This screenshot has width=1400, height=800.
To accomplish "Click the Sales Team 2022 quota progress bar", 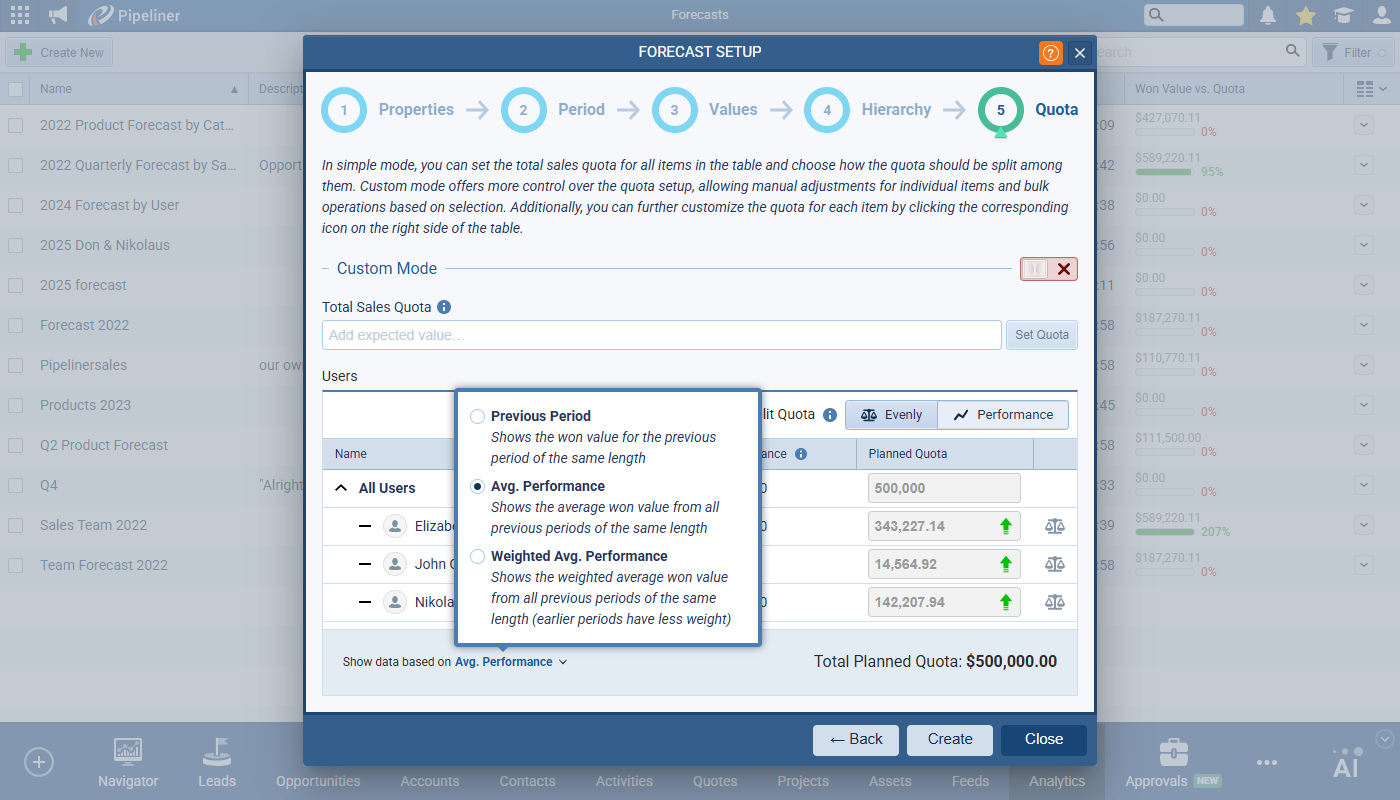I will pos(1165,532).
